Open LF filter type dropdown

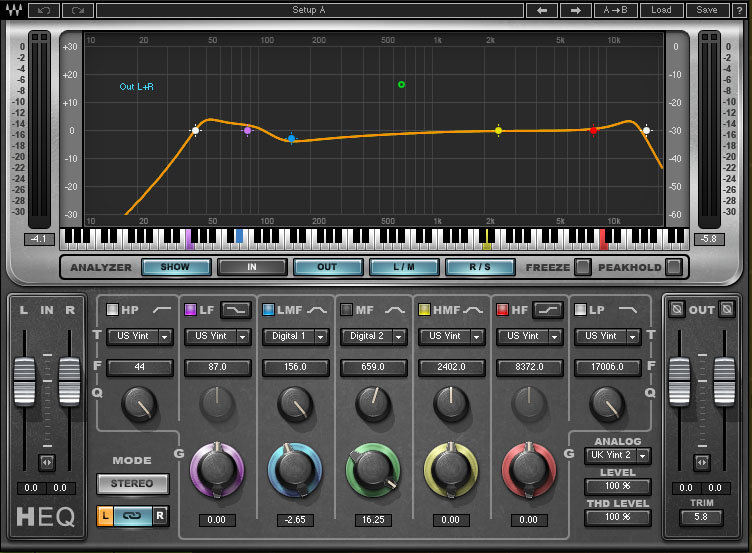(218, 336)
